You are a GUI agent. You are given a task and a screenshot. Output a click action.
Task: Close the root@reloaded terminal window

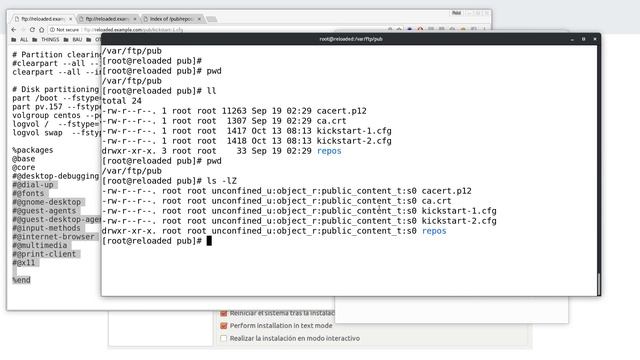pos(595,39)
